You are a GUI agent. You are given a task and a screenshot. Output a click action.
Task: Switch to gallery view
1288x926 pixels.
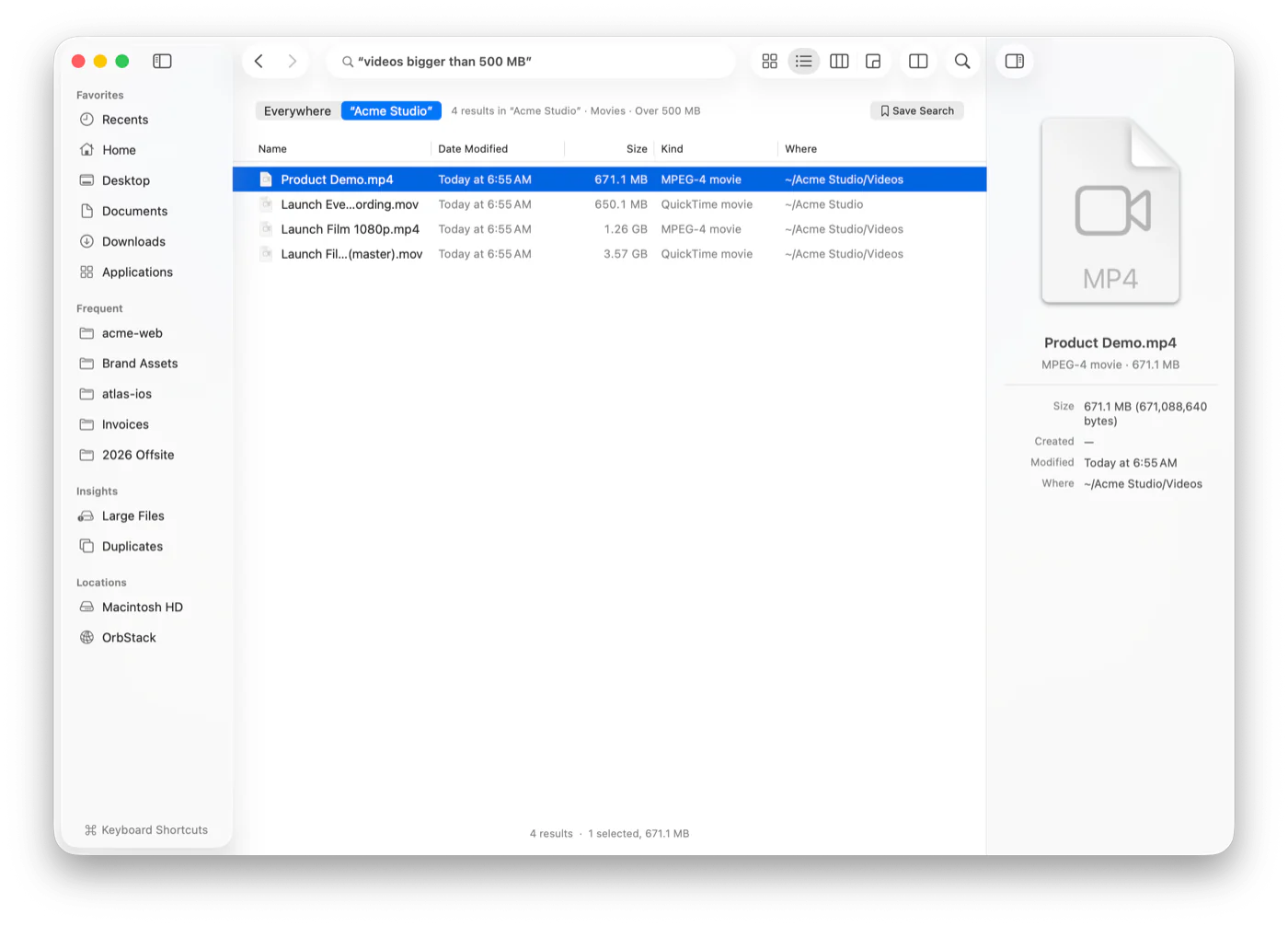click(x=873, y=61)
